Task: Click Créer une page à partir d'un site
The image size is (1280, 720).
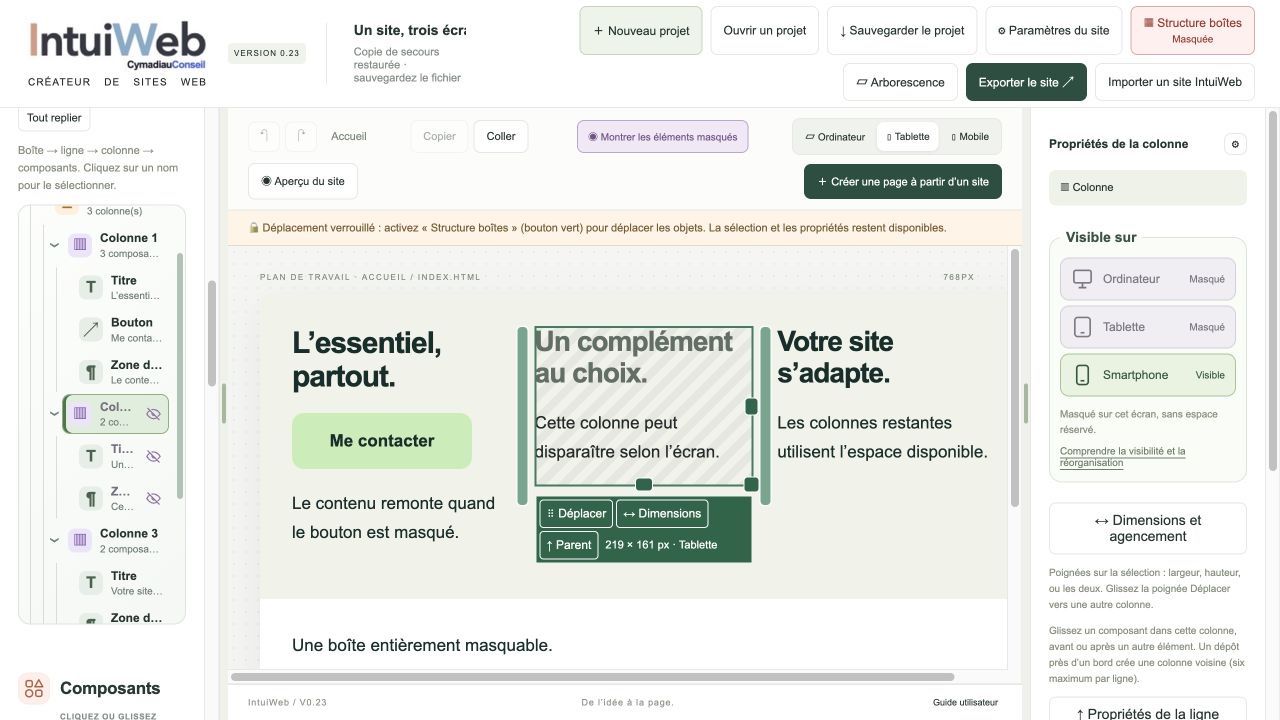Action: 903,182
